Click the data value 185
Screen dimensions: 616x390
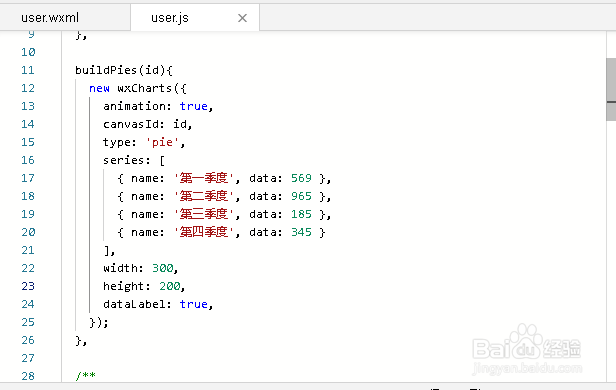(301, 214)
